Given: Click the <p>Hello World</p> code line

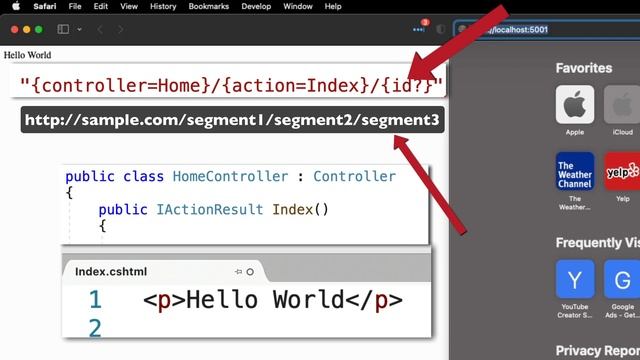Looking at the screenshot, I should click(x=273, y=300).
